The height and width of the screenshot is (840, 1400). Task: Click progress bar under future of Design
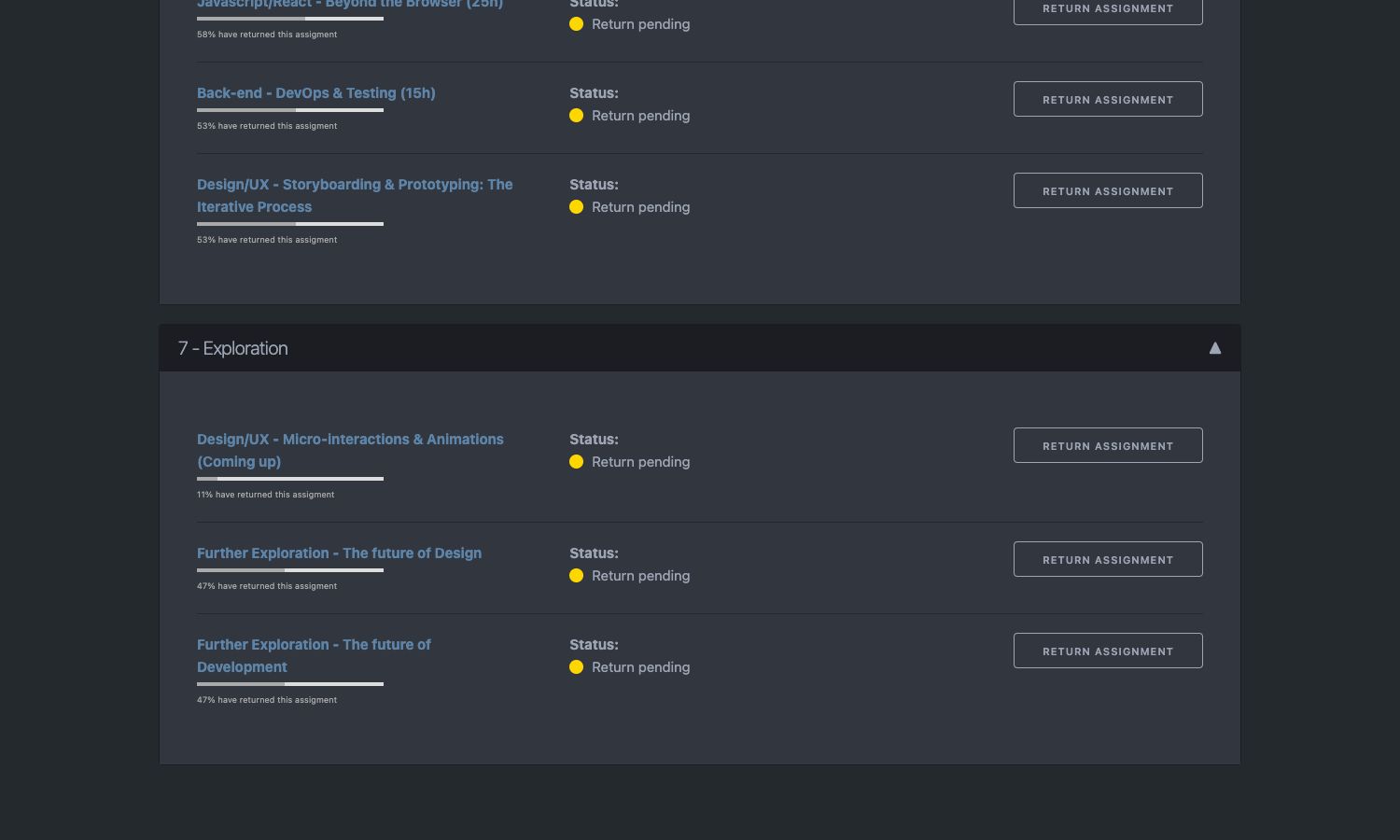pos(289,570)
